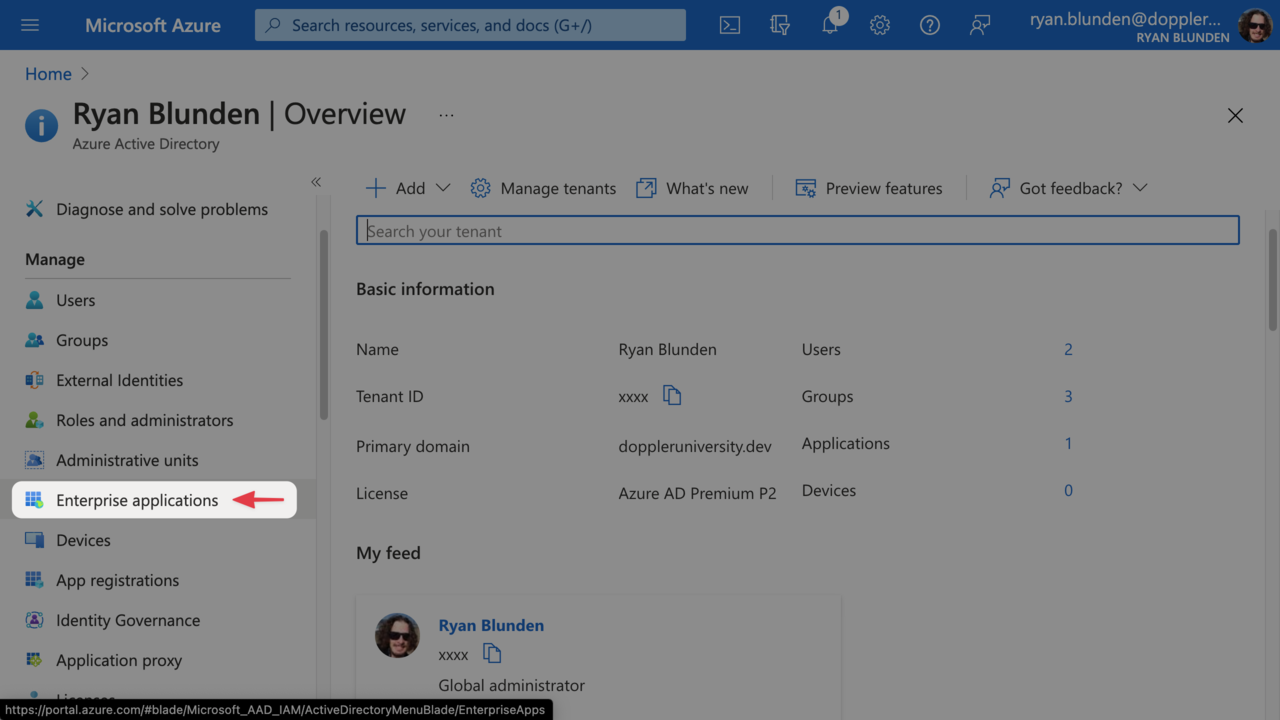Click Manage tenants

click(543, 188)
